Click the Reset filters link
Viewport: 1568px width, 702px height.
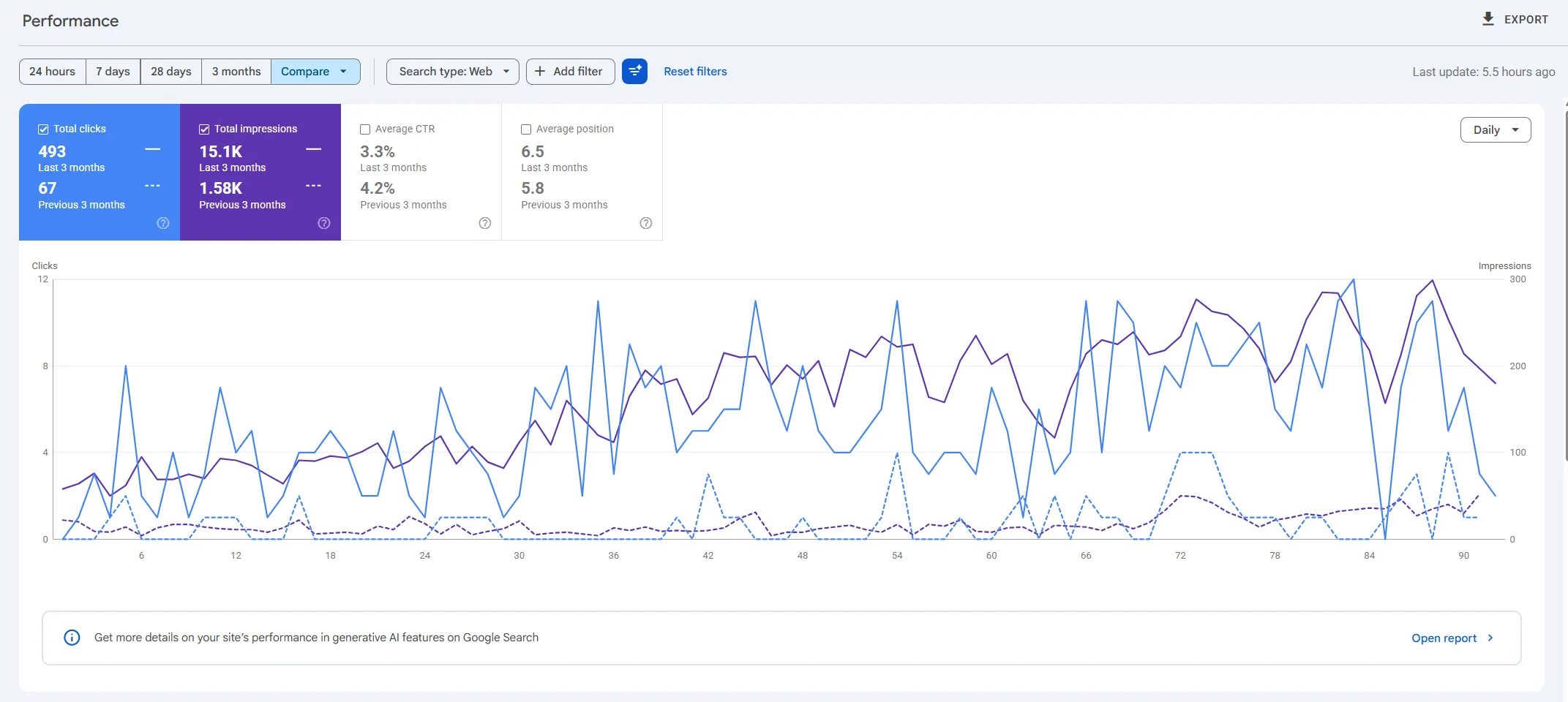695,71
